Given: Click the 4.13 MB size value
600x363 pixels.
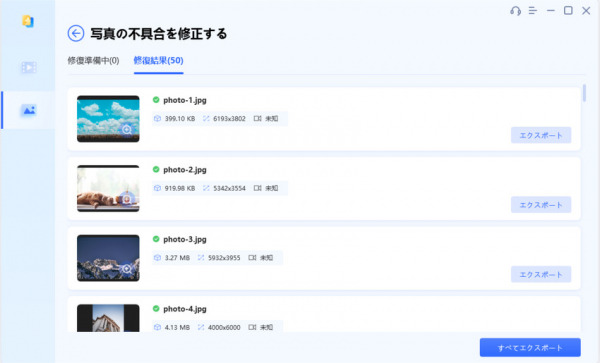Looking at the screenshot, I should [x=177, y=327].
